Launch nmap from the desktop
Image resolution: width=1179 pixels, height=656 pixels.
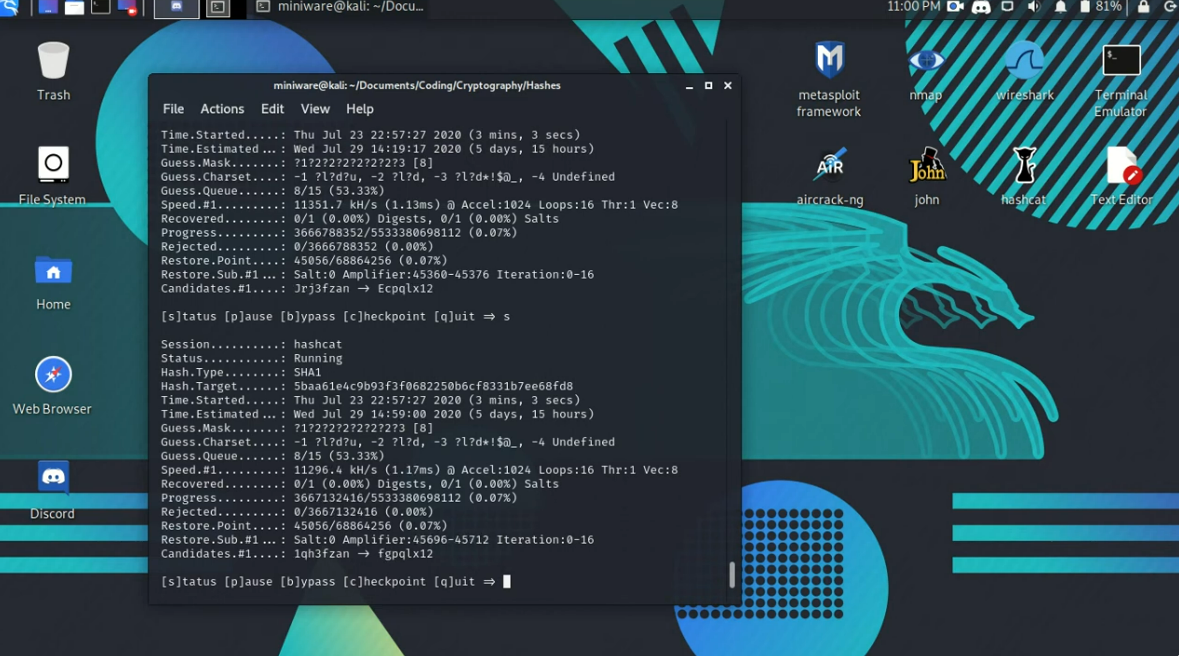(926, 61)
